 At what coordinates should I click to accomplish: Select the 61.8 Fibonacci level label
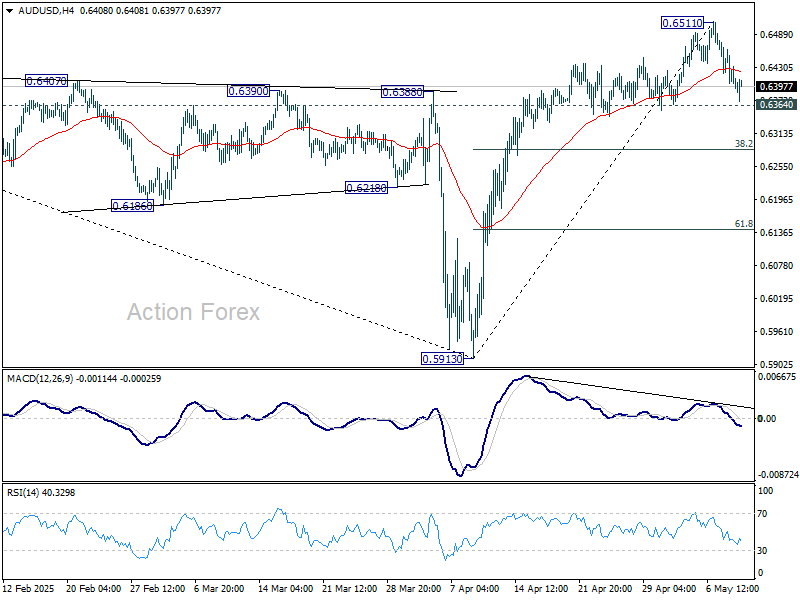coord(743,223)
